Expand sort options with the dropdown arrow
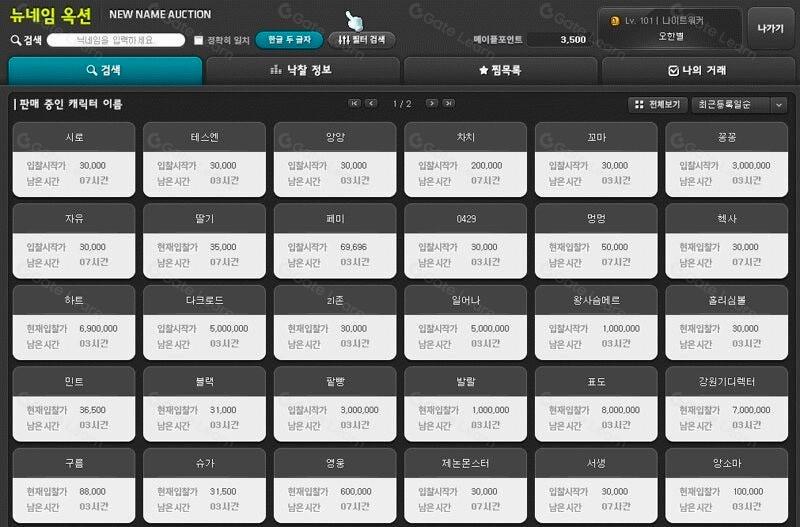Screen dimensions: 800x527 [779, 105]
